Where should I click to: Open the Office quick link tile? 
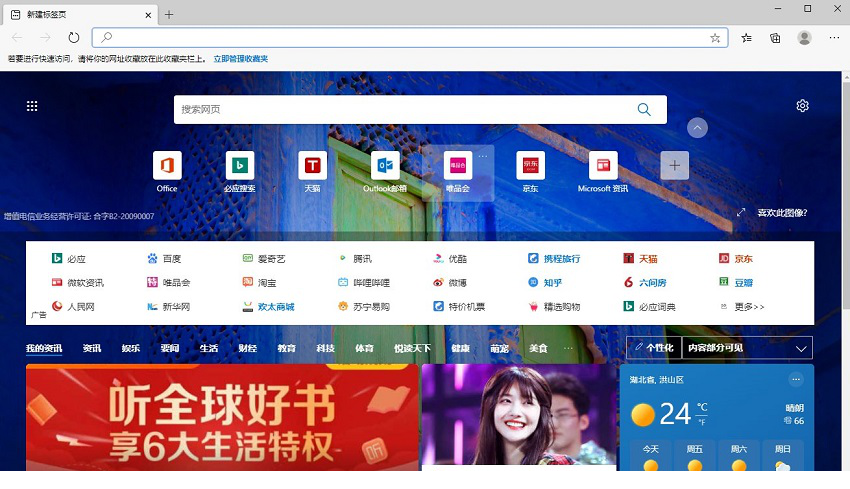(167, 166)
